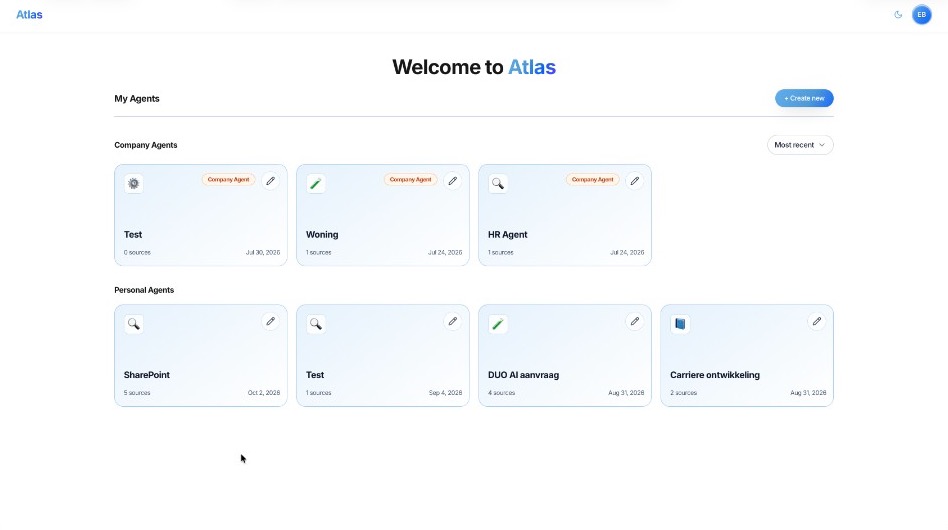The image size is (948, 530).
Task: Open the SharePoint agent card
Action: pyautogui.click(x=201, y=355)
